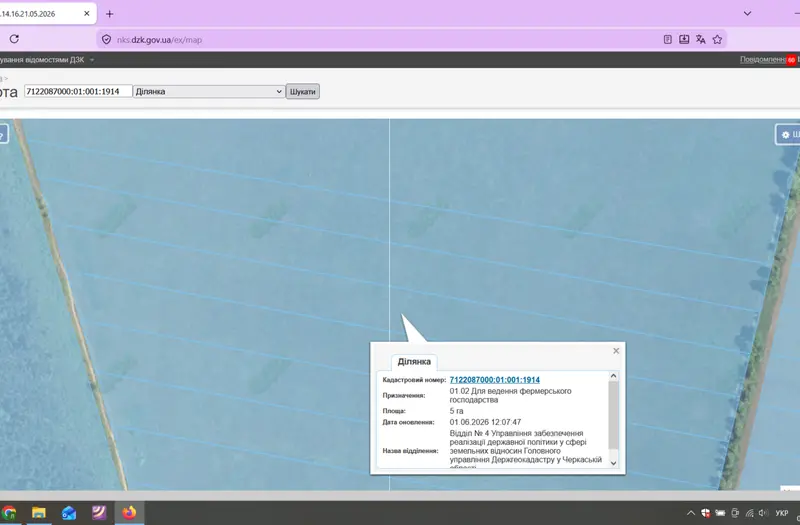800x525 pixels.
Task: Click popup scrollbar down arrow
Action: click(x=613, y=463)
